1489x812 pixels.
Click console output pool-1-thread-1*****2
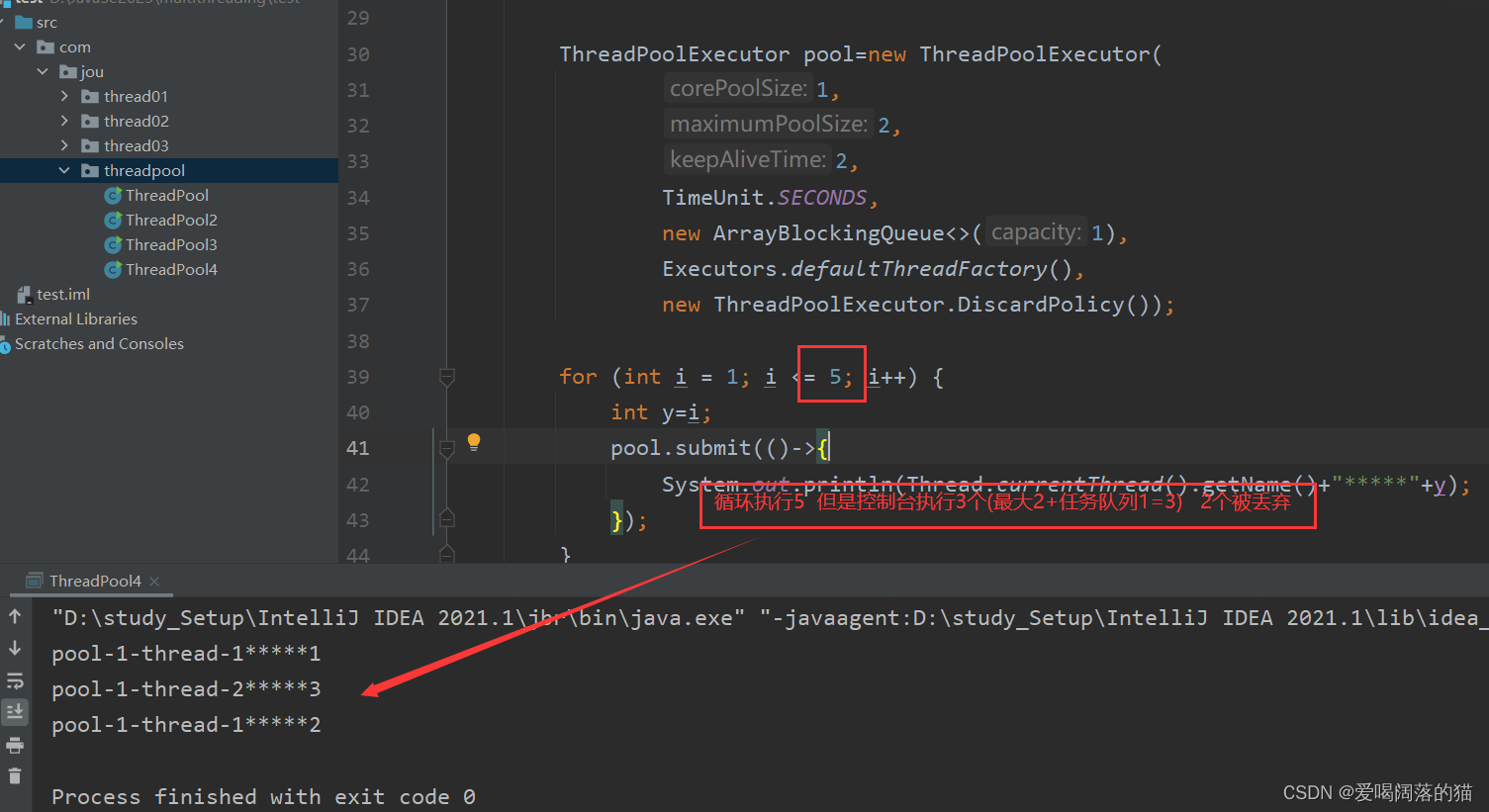pos(186,724)
